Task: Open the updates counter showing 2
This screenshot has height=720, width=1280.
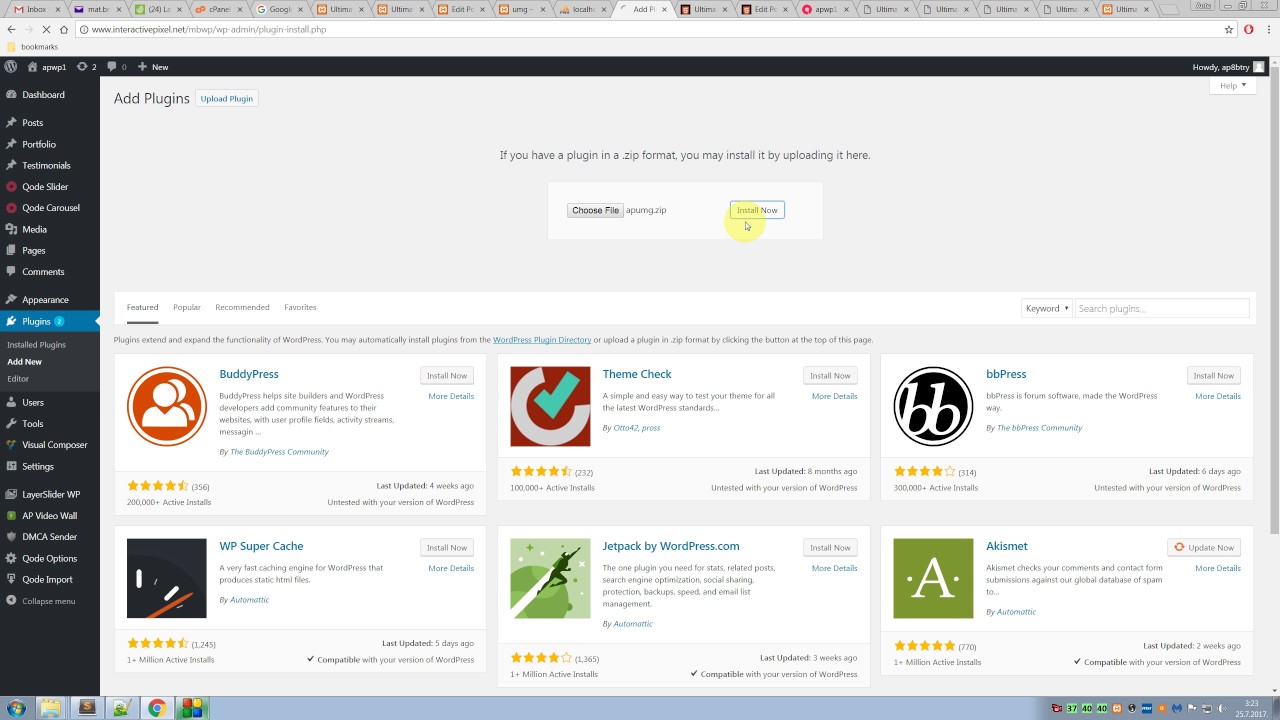Action: 87,67
